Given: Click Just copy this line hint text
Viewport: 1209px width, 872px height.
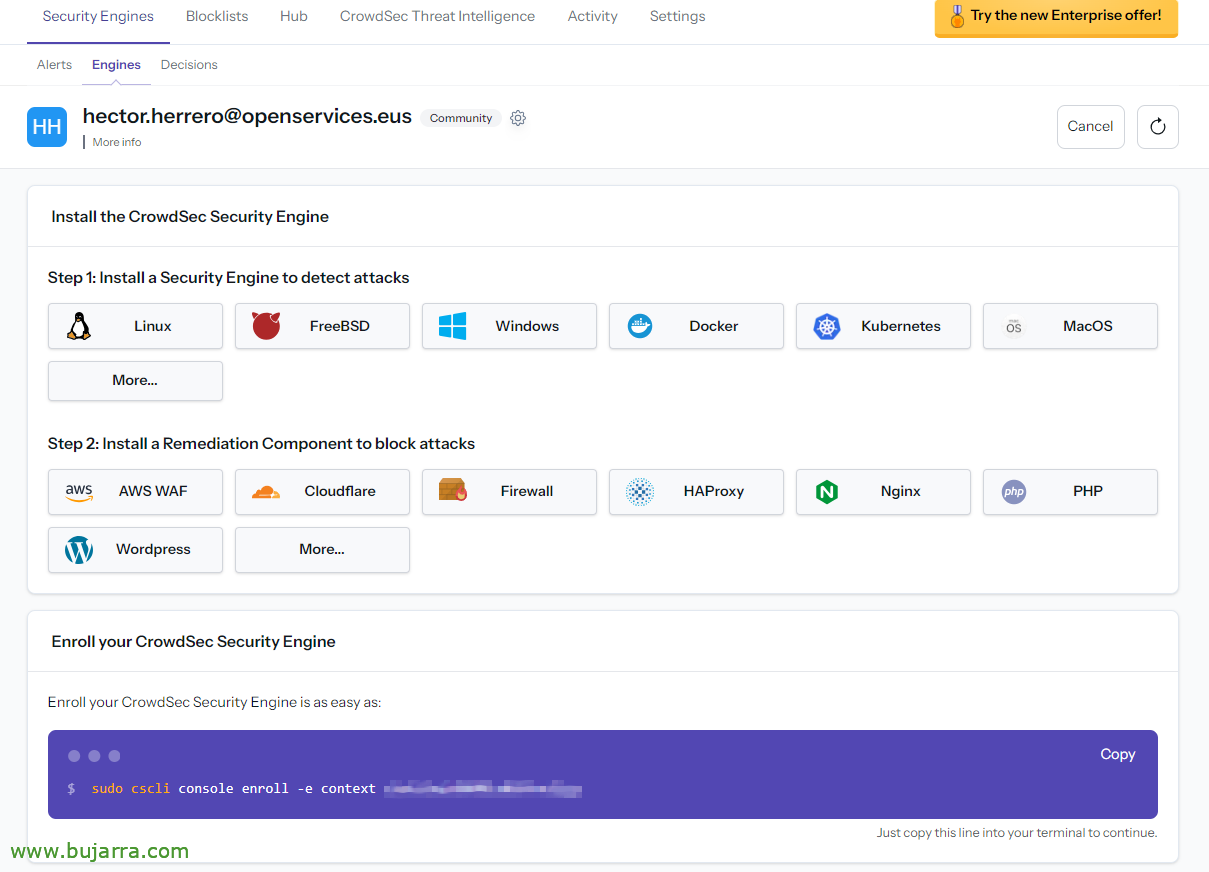Looking at the screenshot, I should click(1017, 832).
